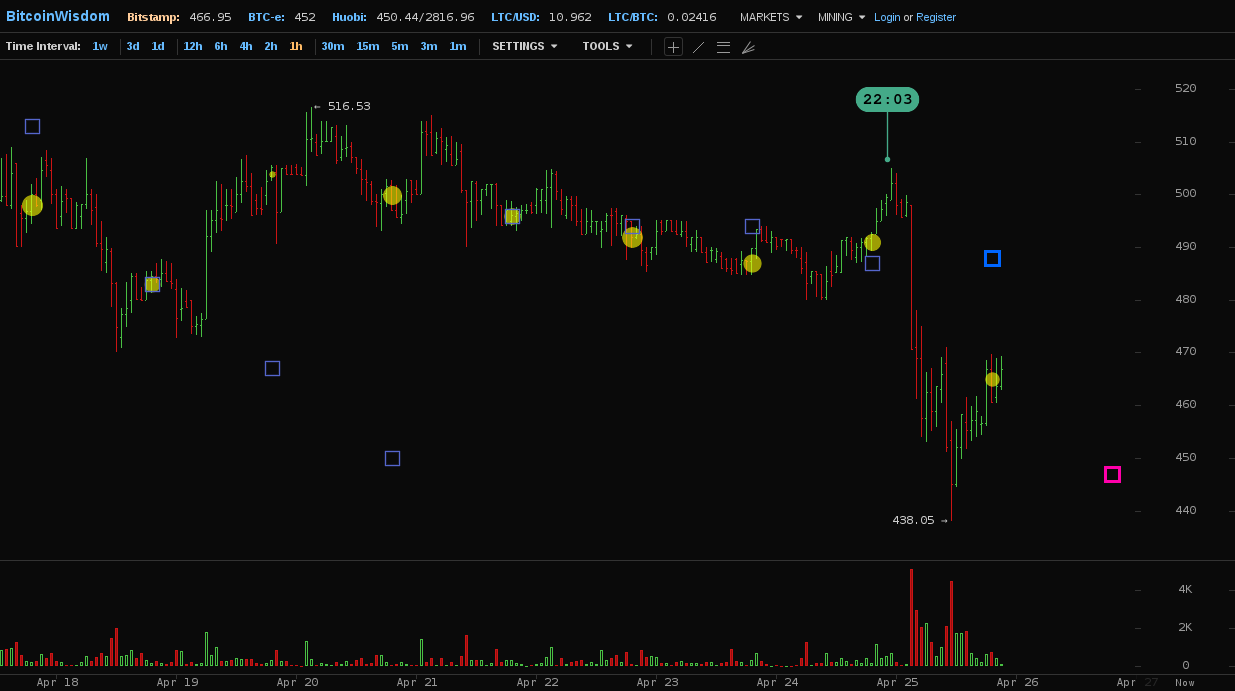1235x691 pixels.
Task: Click the Login link
Action: pyautogui.click(x=887, y=17)
